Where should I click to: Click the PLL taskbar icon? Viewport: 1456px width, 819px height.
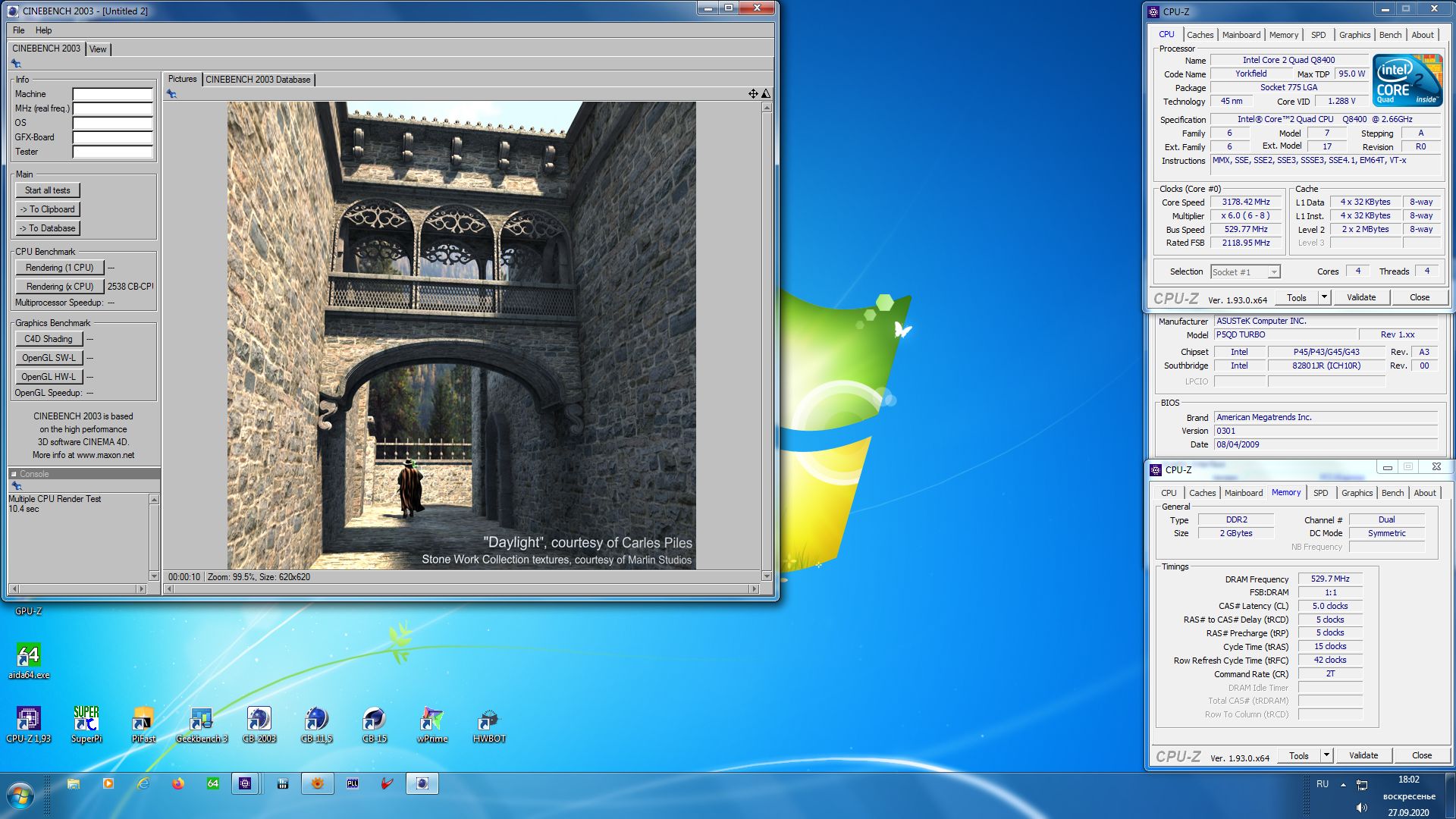coord(353,784)
